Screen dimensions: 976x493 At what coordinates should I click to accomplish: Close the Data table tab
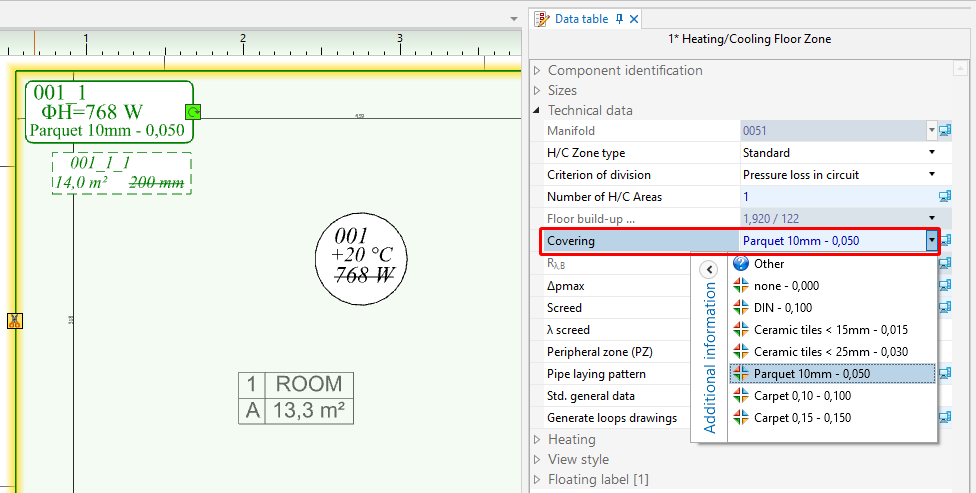click(634, 19)
